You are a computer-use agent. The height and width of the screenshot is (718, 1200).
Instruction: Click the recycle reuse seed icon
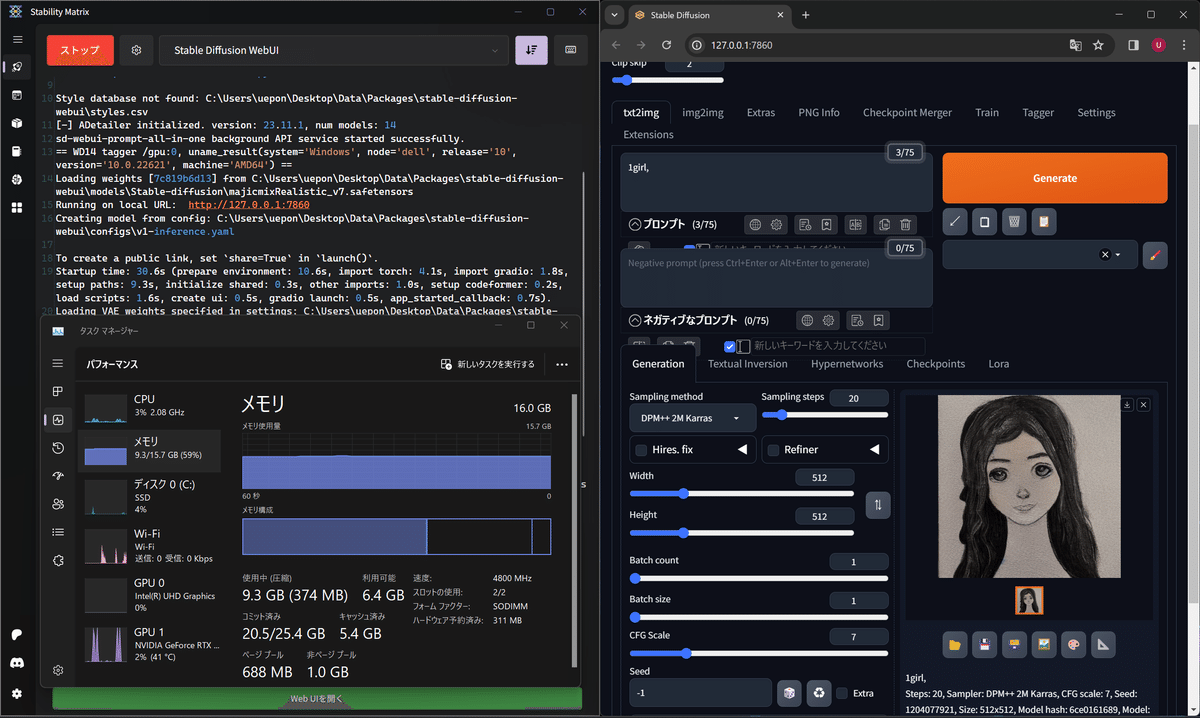click(819, 692)
